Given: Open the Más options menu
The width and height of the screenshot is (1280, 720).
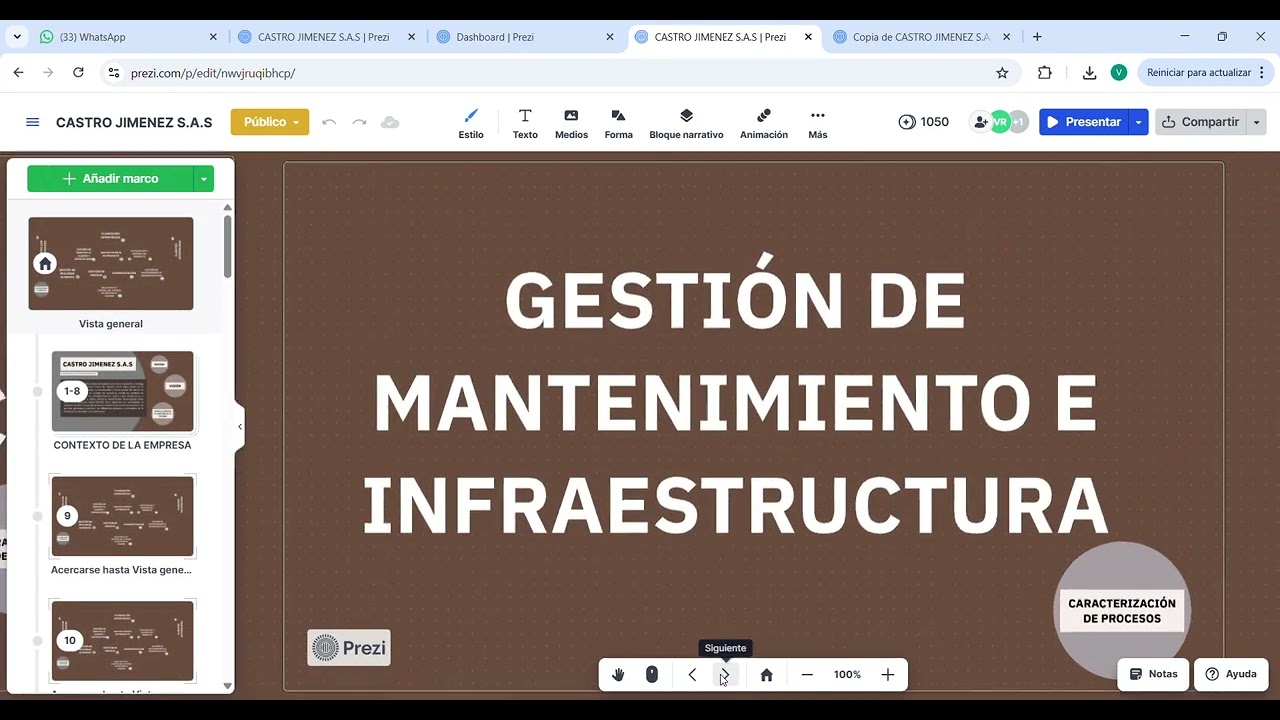Looking at the screenshot, I should [x=818, y=123].
